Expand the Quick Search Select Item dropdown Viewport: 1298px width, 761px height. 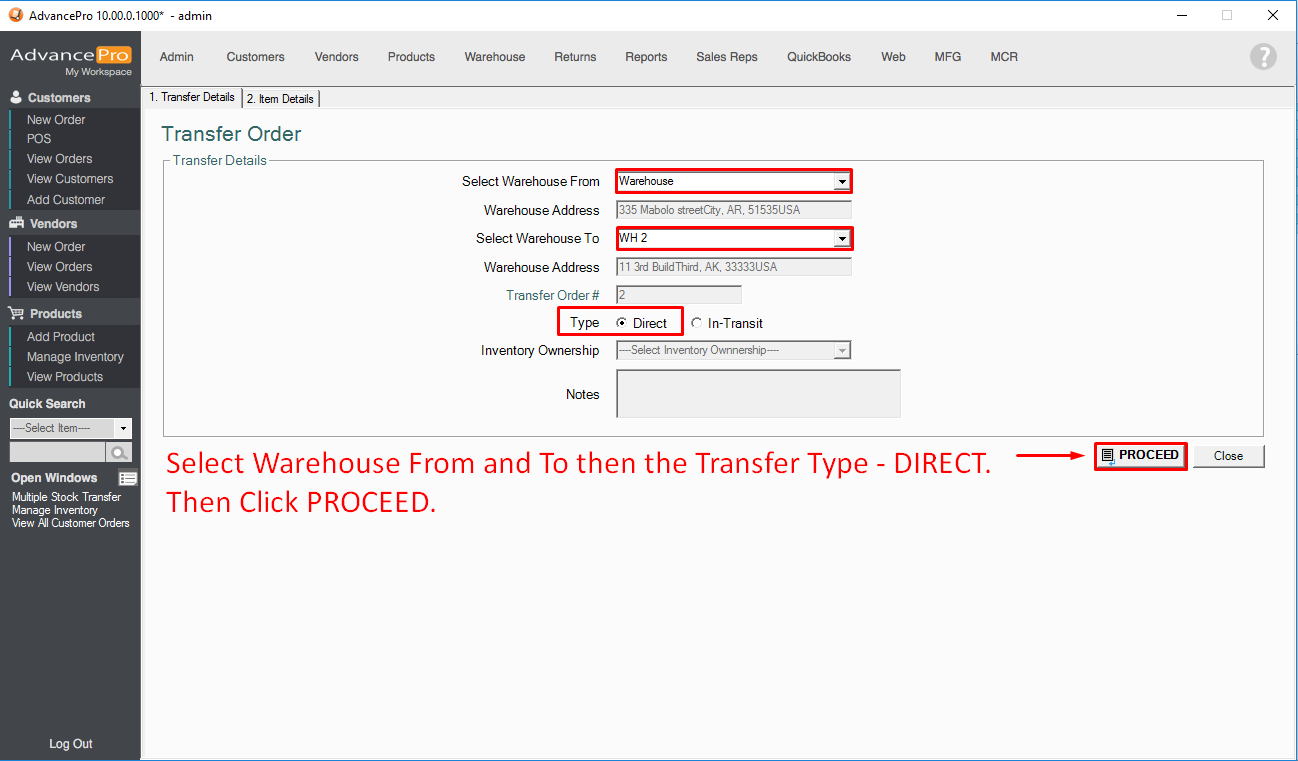pyautogui.click(x=124, y=428)
